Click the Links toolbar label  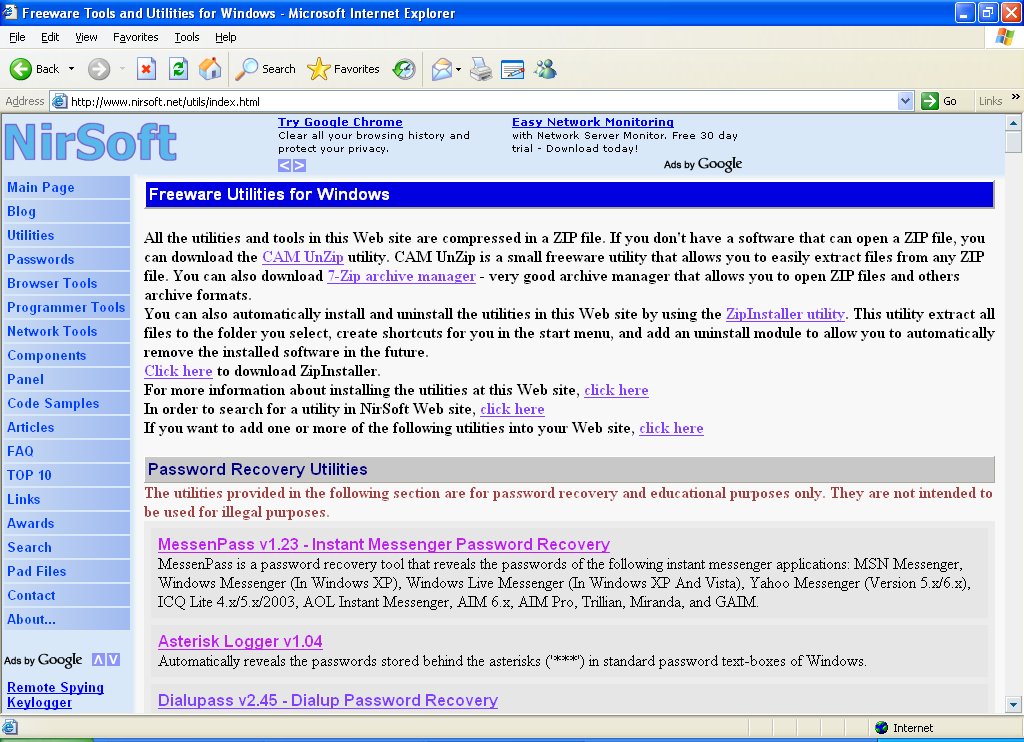point(990,101)
